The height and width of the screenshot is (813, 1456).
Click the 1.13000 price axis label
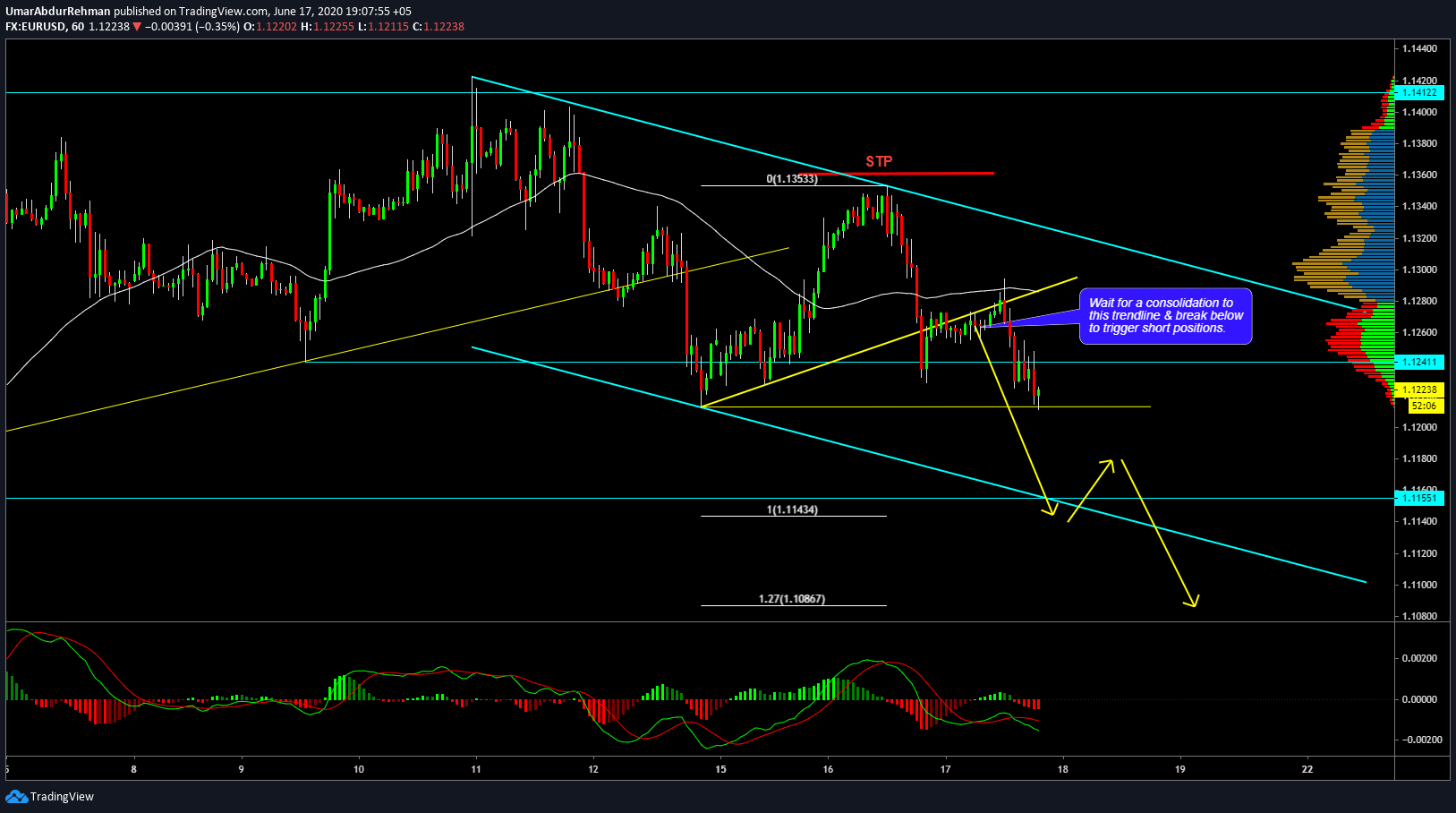coord(1419,270)
